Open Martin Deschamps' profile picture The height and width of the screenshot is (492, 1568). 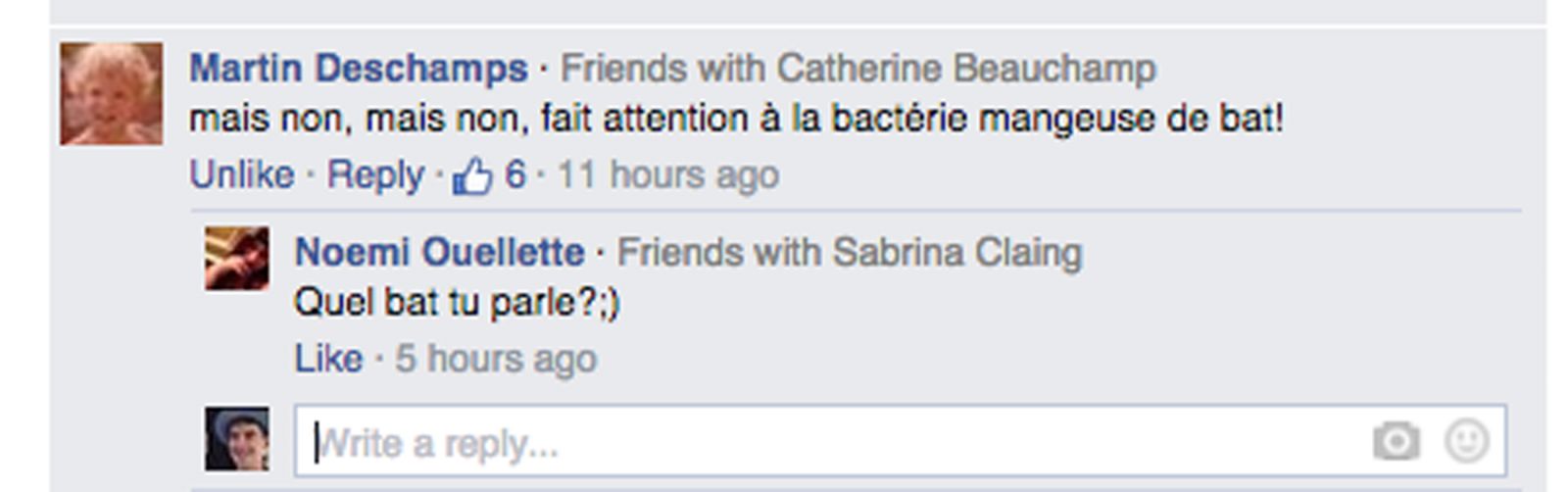coord(111,94)
